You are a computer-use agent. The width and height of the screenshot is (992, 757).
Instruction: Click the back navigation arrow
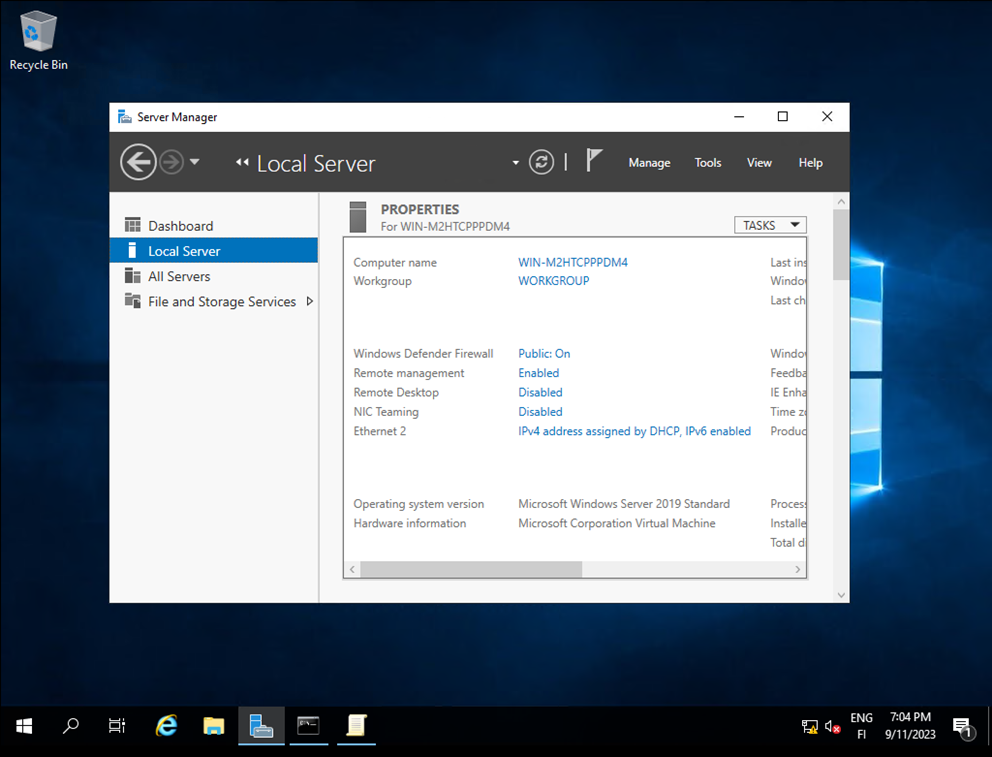pyautogui.click(x=138, y=161)
